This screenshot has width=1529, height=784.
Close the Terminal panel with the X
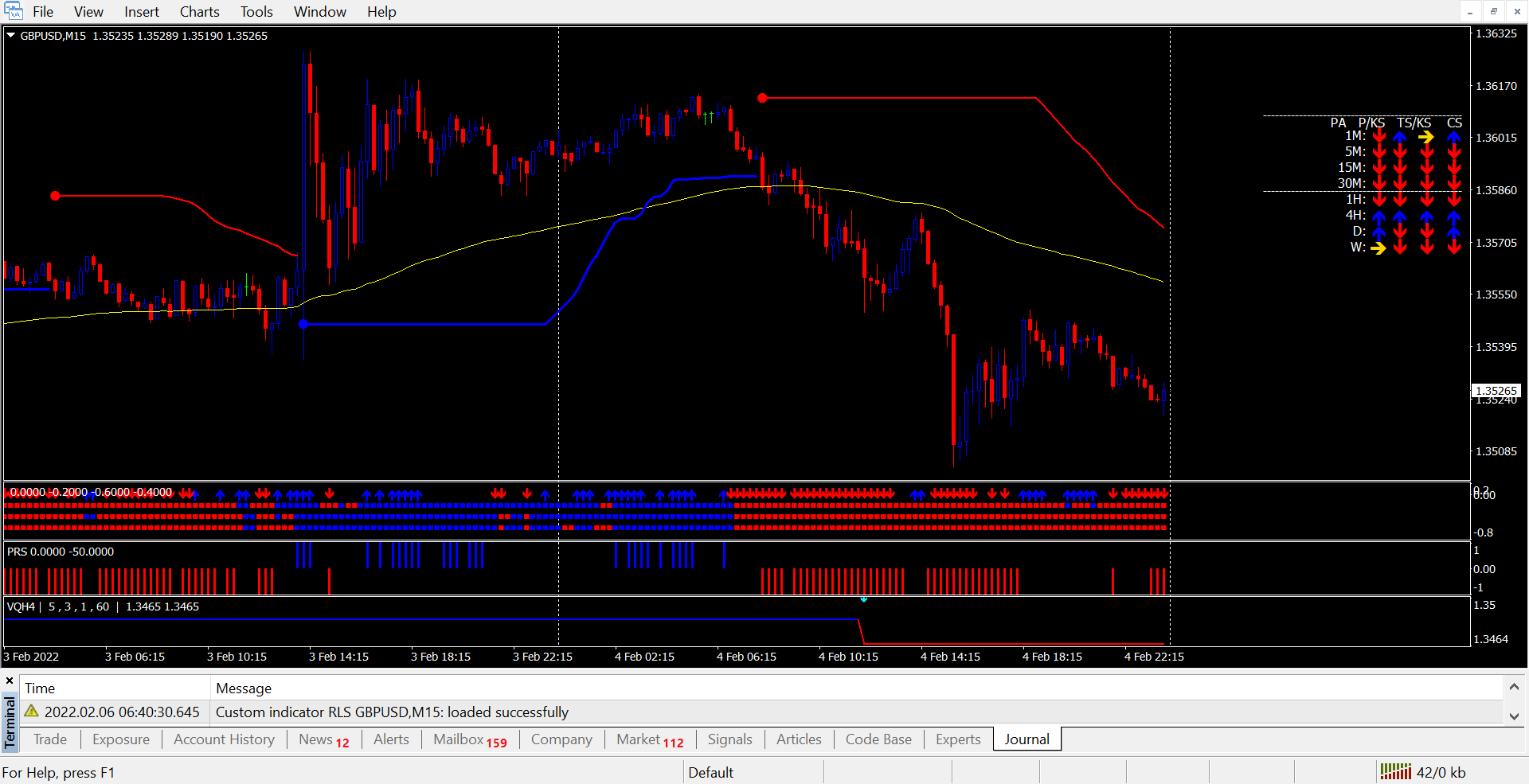click(10, 681)
